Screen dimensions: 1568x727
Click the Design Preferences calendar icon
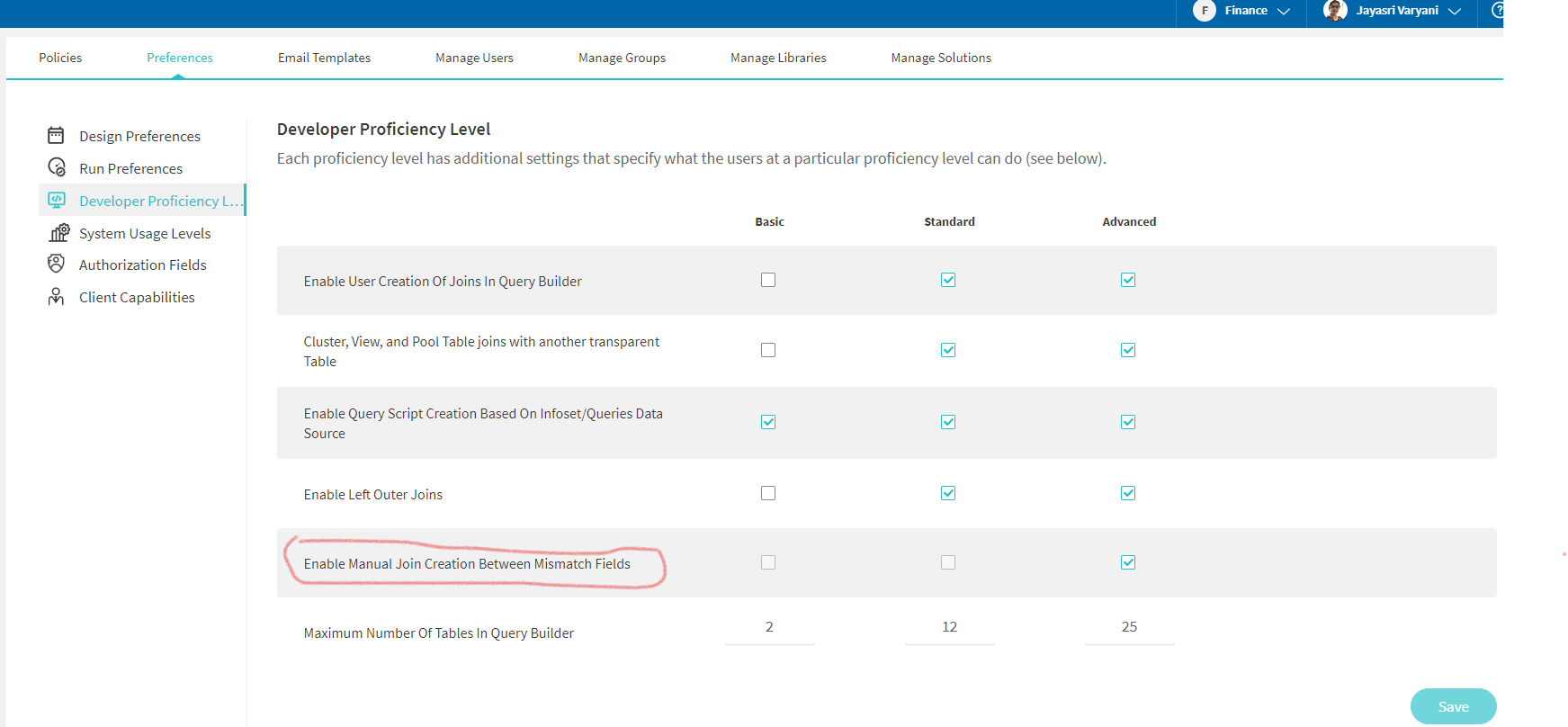coord(56,136)
